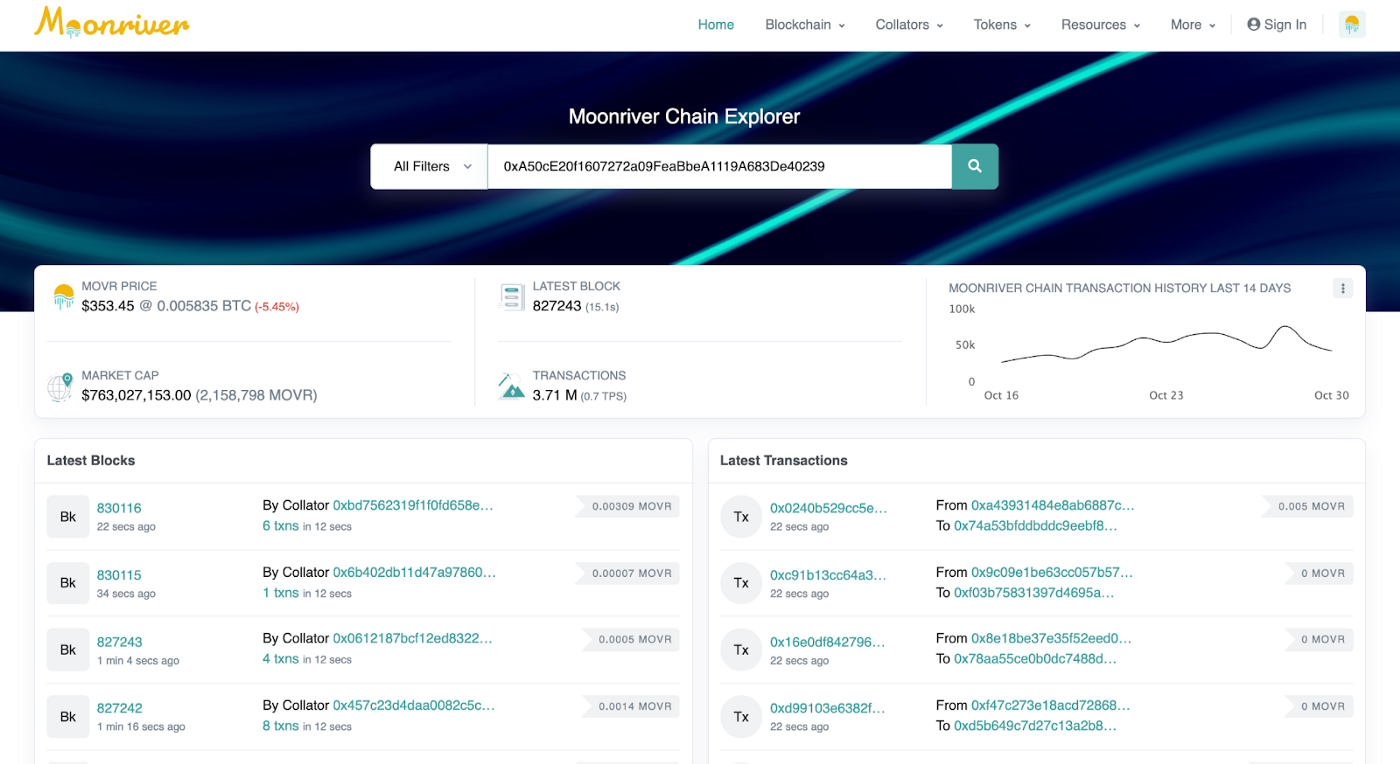This screenshot has height=764, width=1400.
Task: View the 8 txns in block 827242
Action: [x=280, y=726]
